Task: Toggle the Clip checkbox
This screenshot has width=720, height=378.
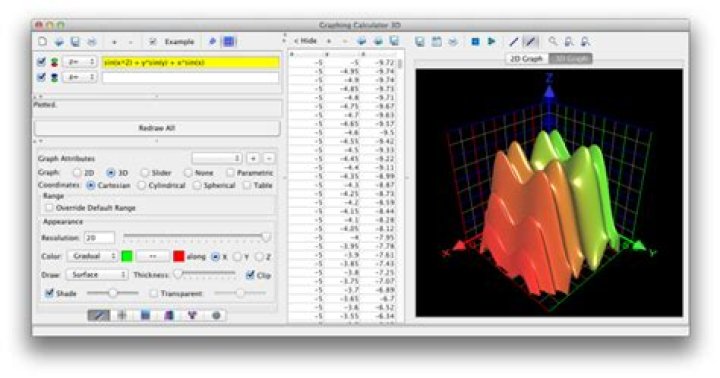Action: click(x=250, y=275)
